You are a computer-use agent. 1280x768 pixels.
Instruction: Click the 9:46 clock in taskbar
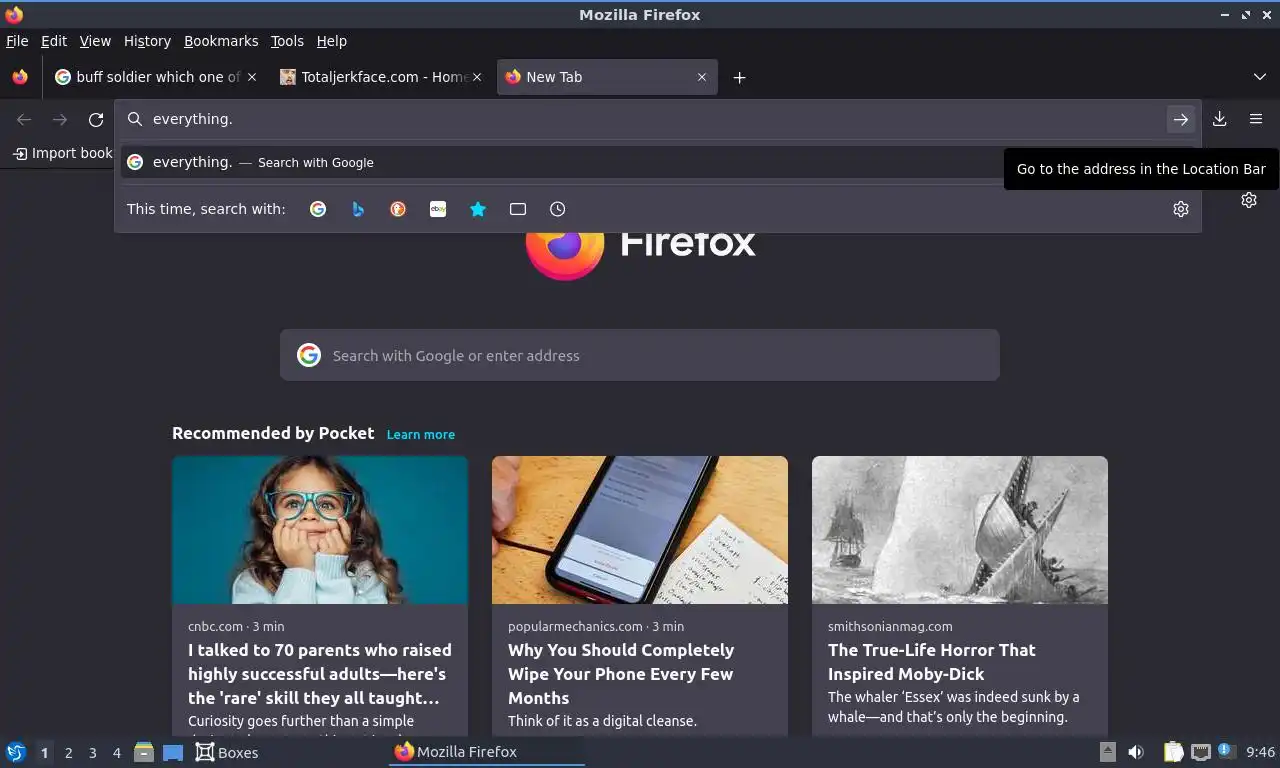(x=1261, y=752)
